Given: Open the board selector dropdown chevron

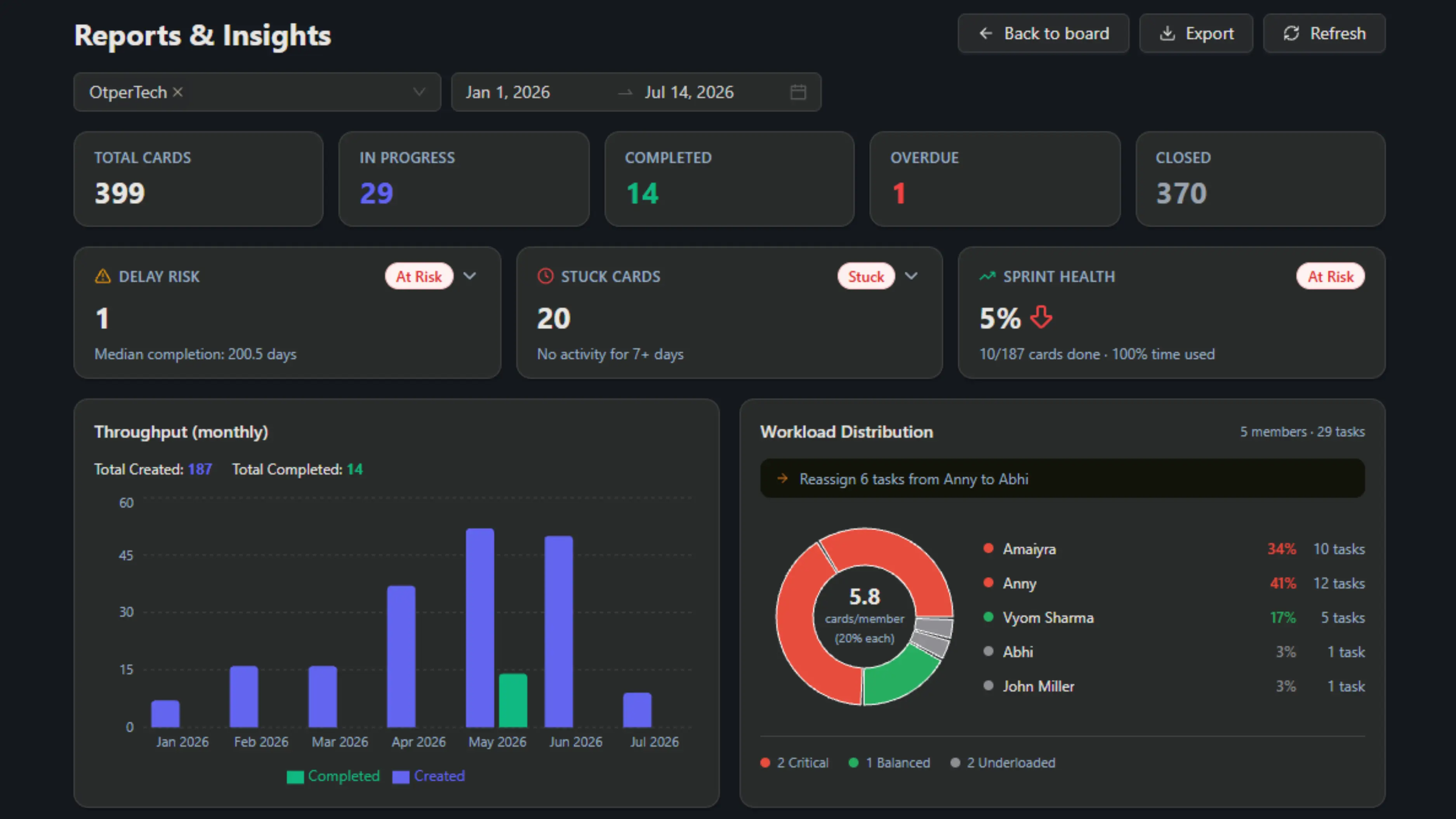Looking at the screenshot, I should coord(419,92).
